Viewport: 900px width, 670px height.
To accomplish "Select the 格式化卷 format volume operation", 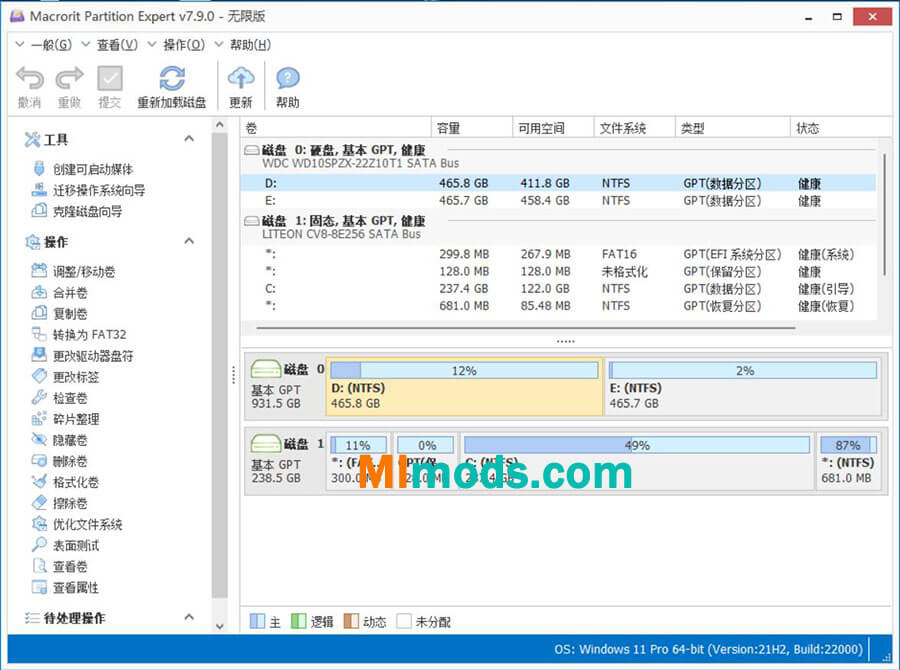I will pos(65,482).
